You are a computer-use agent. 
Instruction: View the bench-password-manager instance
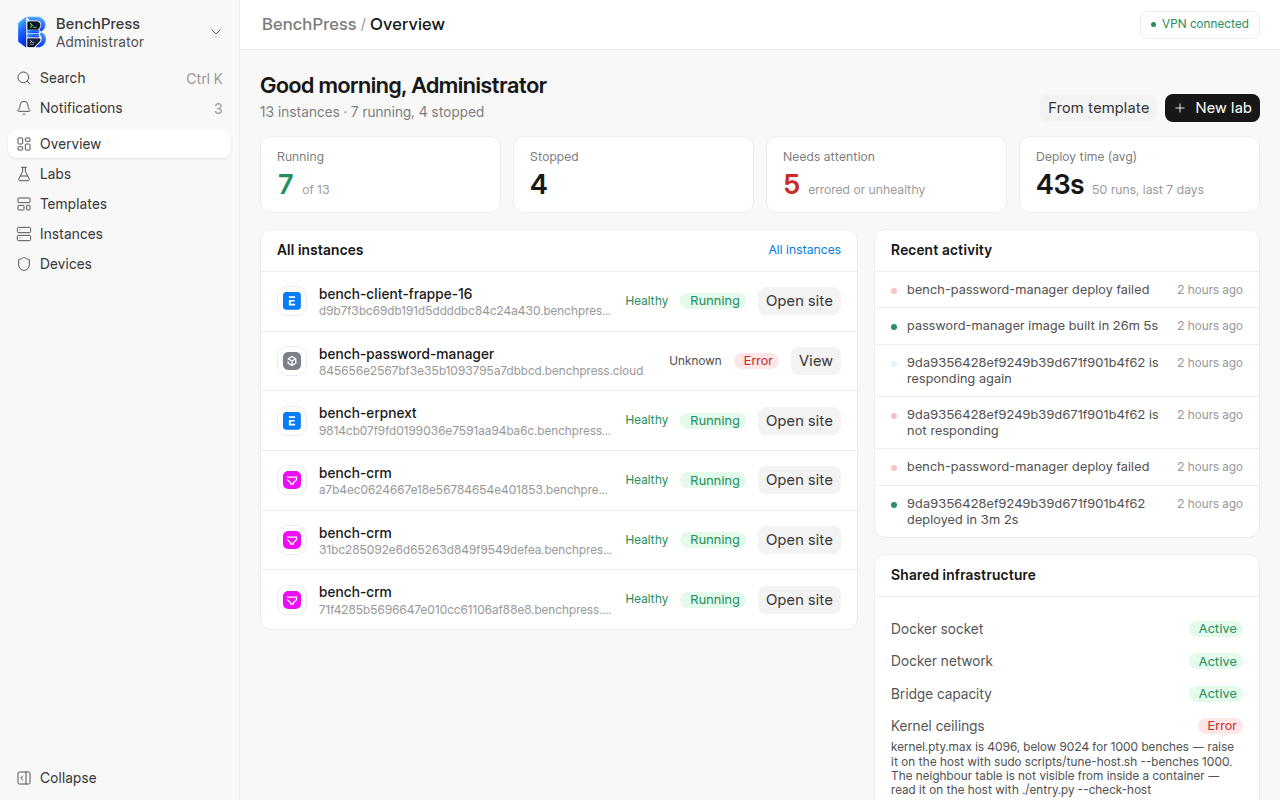(x=816, y=361)
